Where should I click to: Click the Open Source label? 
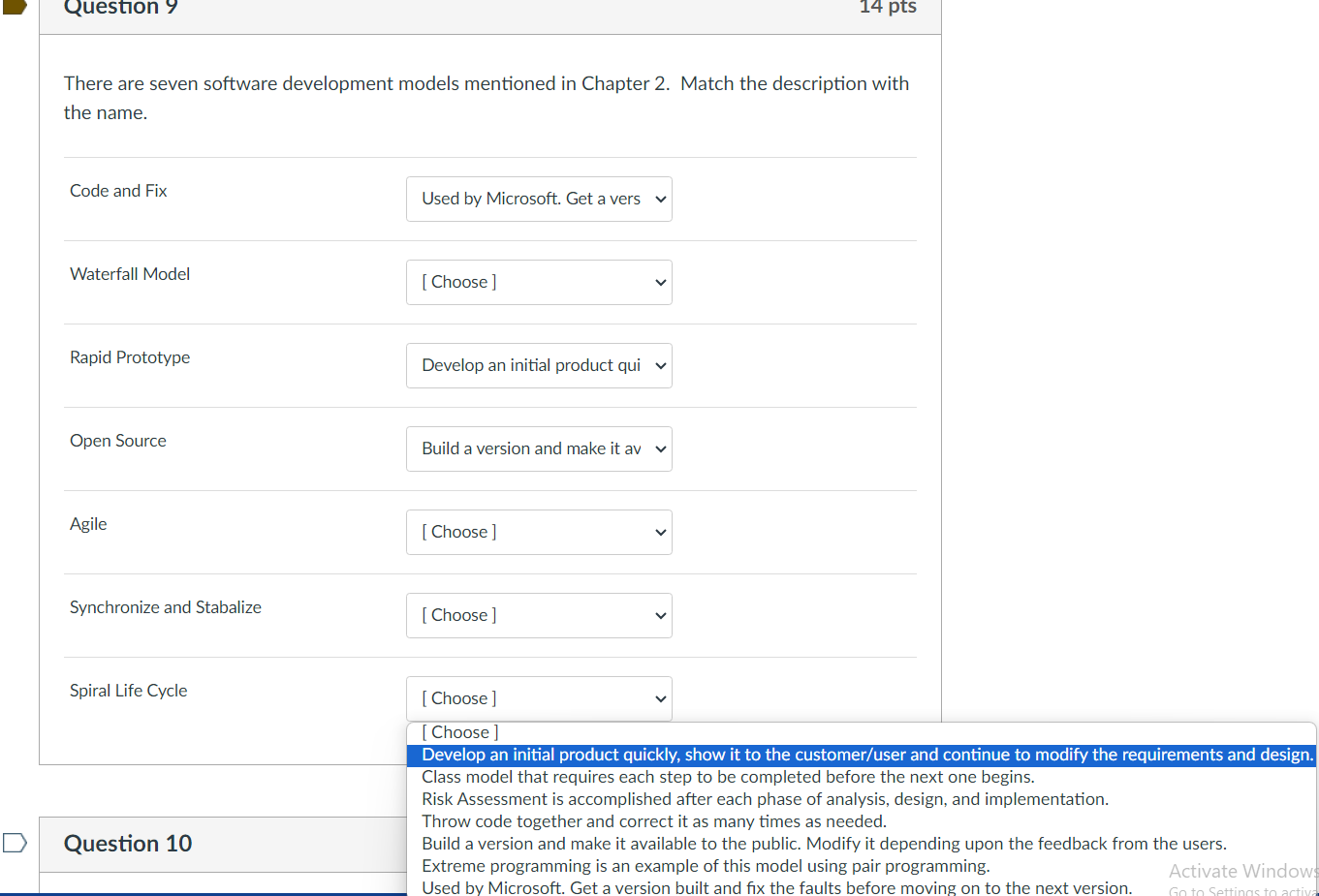[x=118, y=441]
